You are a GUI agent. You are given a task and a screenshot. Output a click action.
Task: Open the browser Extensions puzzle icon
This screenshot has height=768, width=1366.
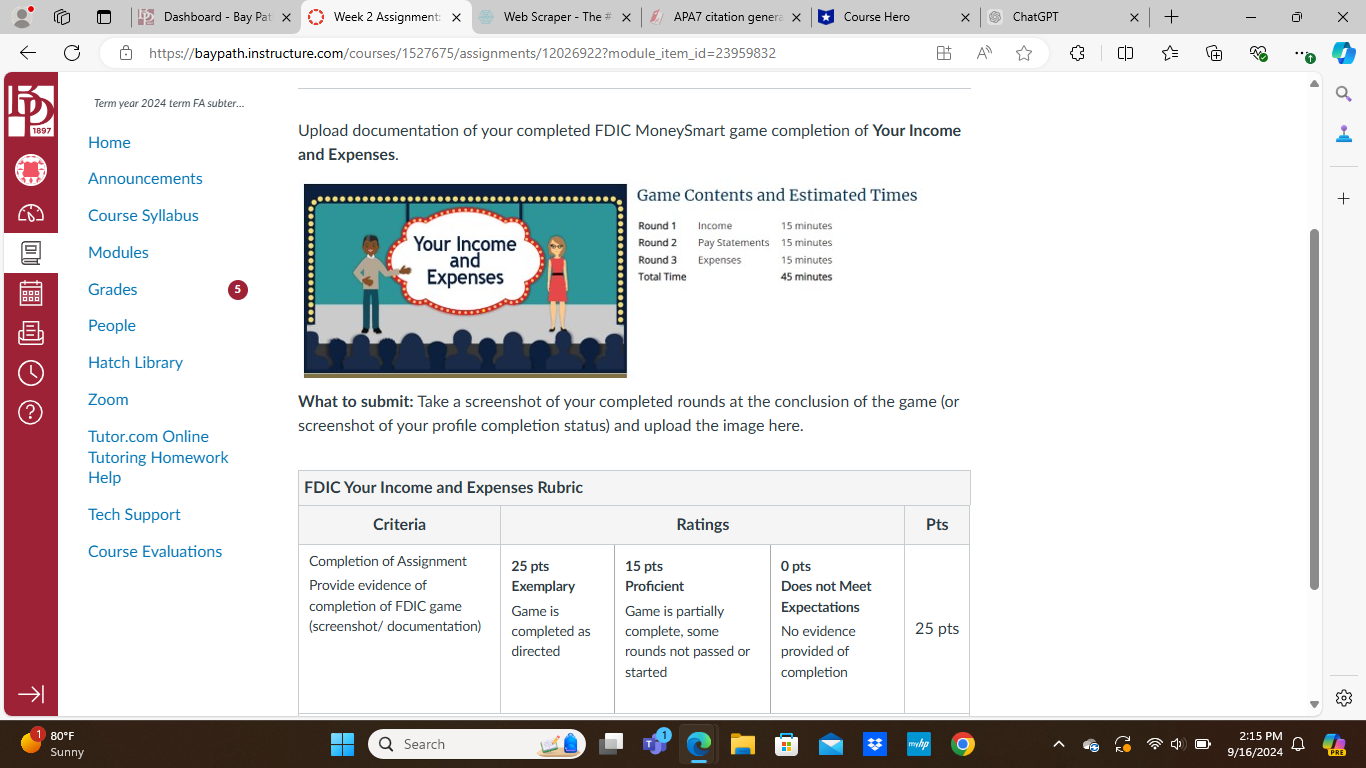click(1077, 53)
